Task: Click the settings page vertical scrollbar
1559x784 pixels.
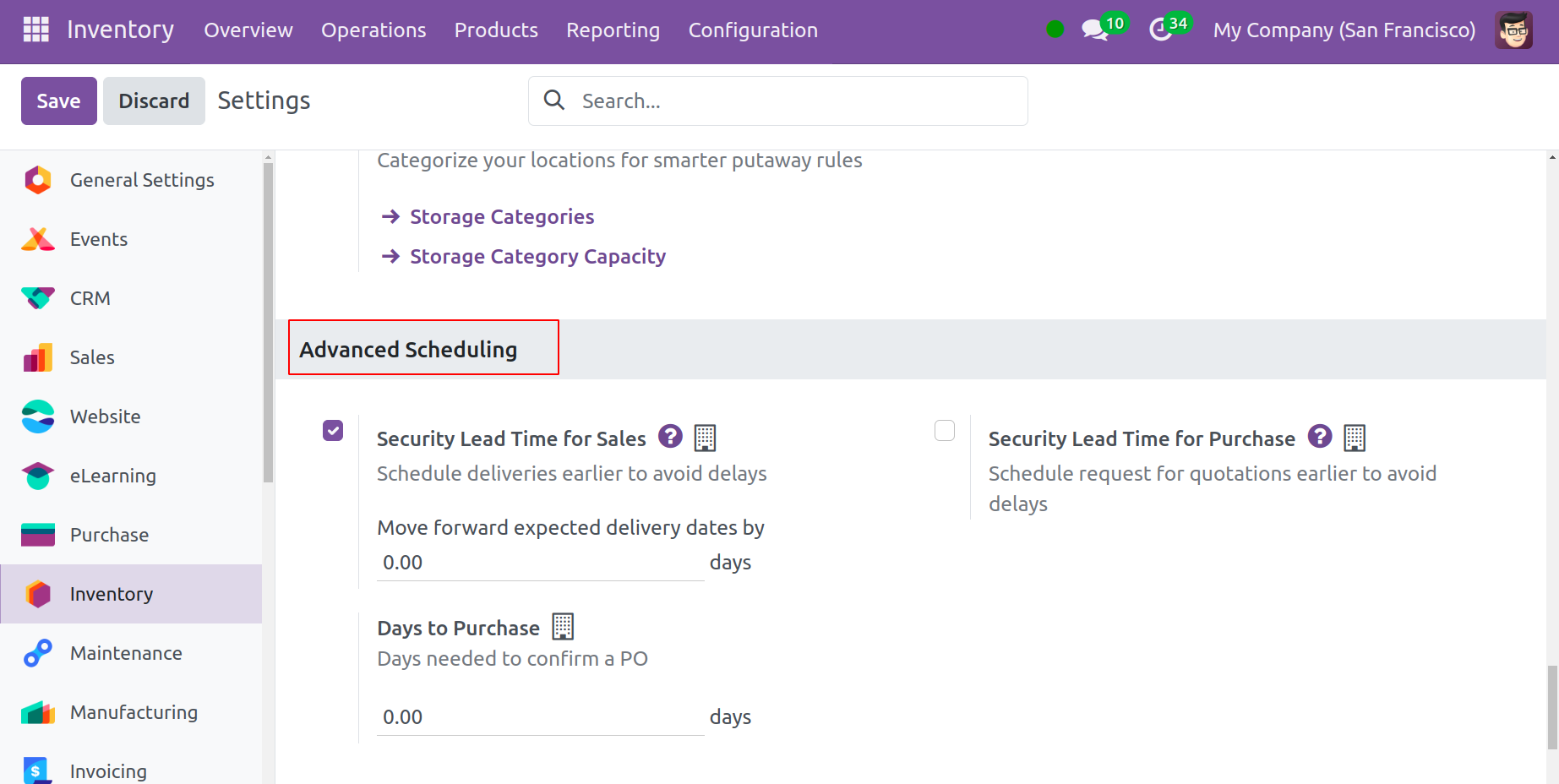Action: [1551, 706]
